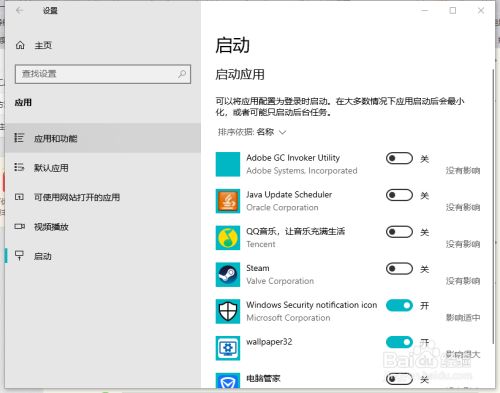Click the Windows Security shield icon

click(228, 311)
